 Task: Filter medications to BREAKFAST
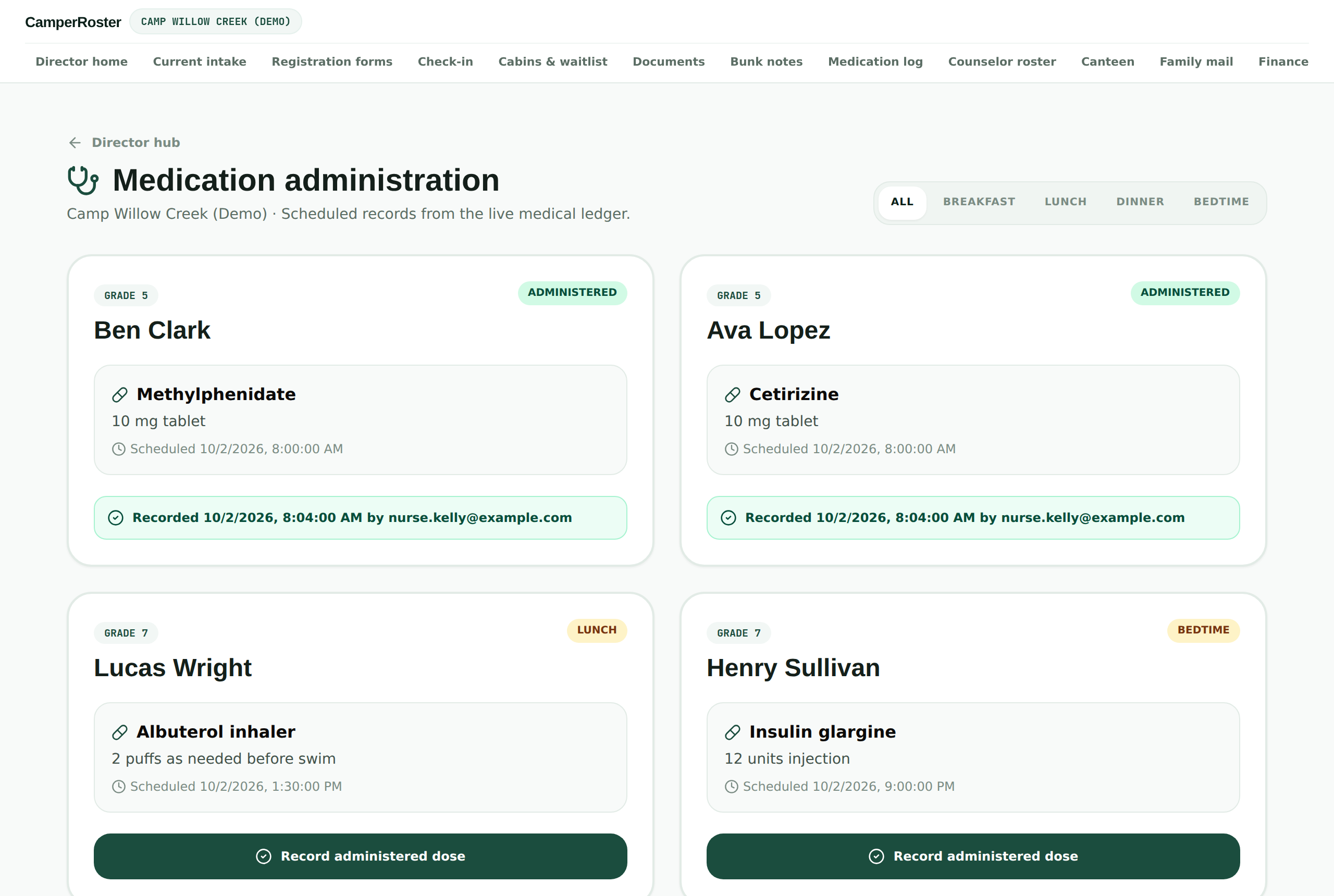pos(979,202)
